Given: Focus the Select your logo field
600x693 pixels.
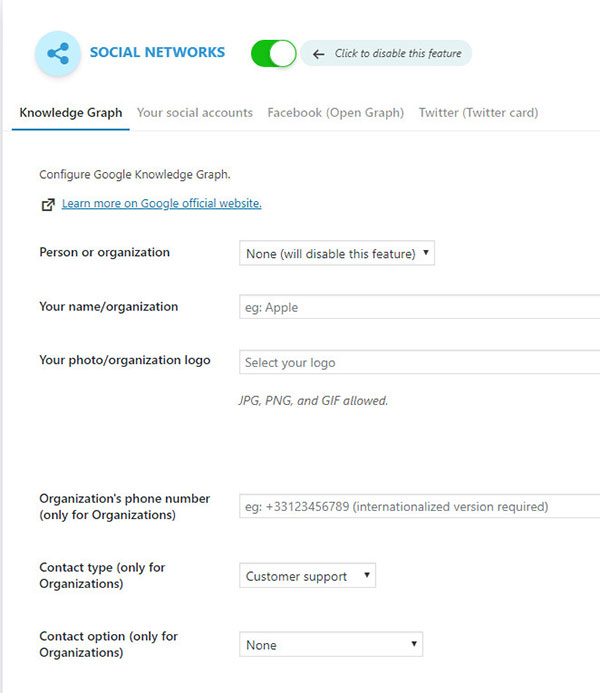Looking at the screenshot, I should pos(420,363).
